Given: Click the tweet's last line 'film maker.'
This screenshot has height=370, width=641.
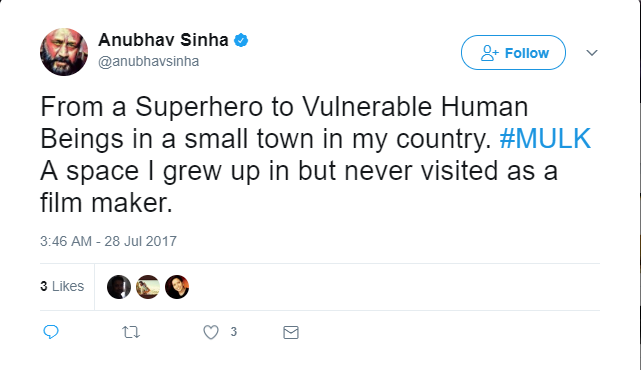Looking at the screenshot, I should (106, 203).
